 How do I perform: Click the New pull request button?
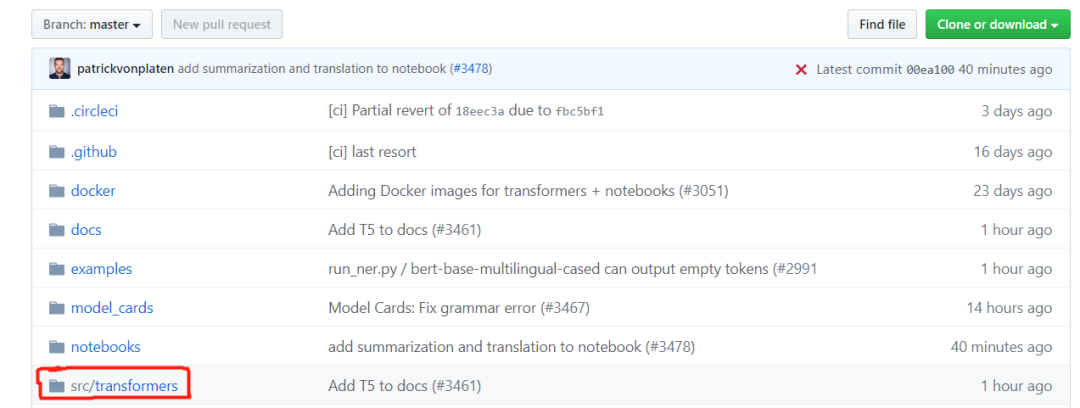pyautogui.click(x=222, y=24)
